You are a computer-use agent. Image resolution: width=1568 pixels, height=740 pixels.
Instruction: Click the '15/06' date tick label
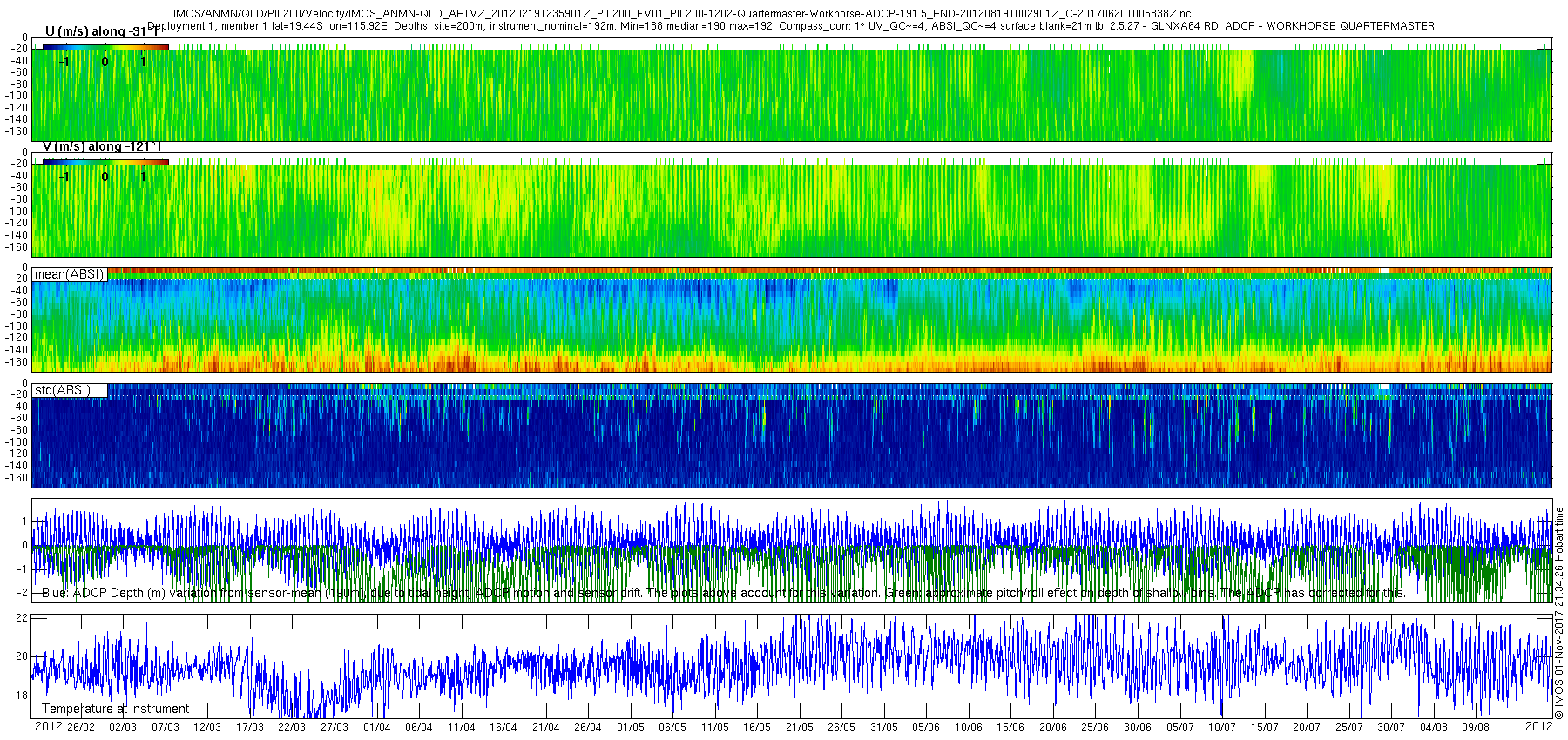pos(1010,728)
